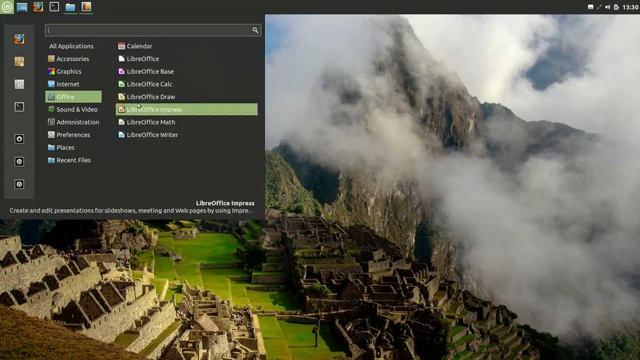This screenshot has height=360, width=640.
Task: Open Terminal from the menu favorites sidebar
Action: [x=19, y=107]
